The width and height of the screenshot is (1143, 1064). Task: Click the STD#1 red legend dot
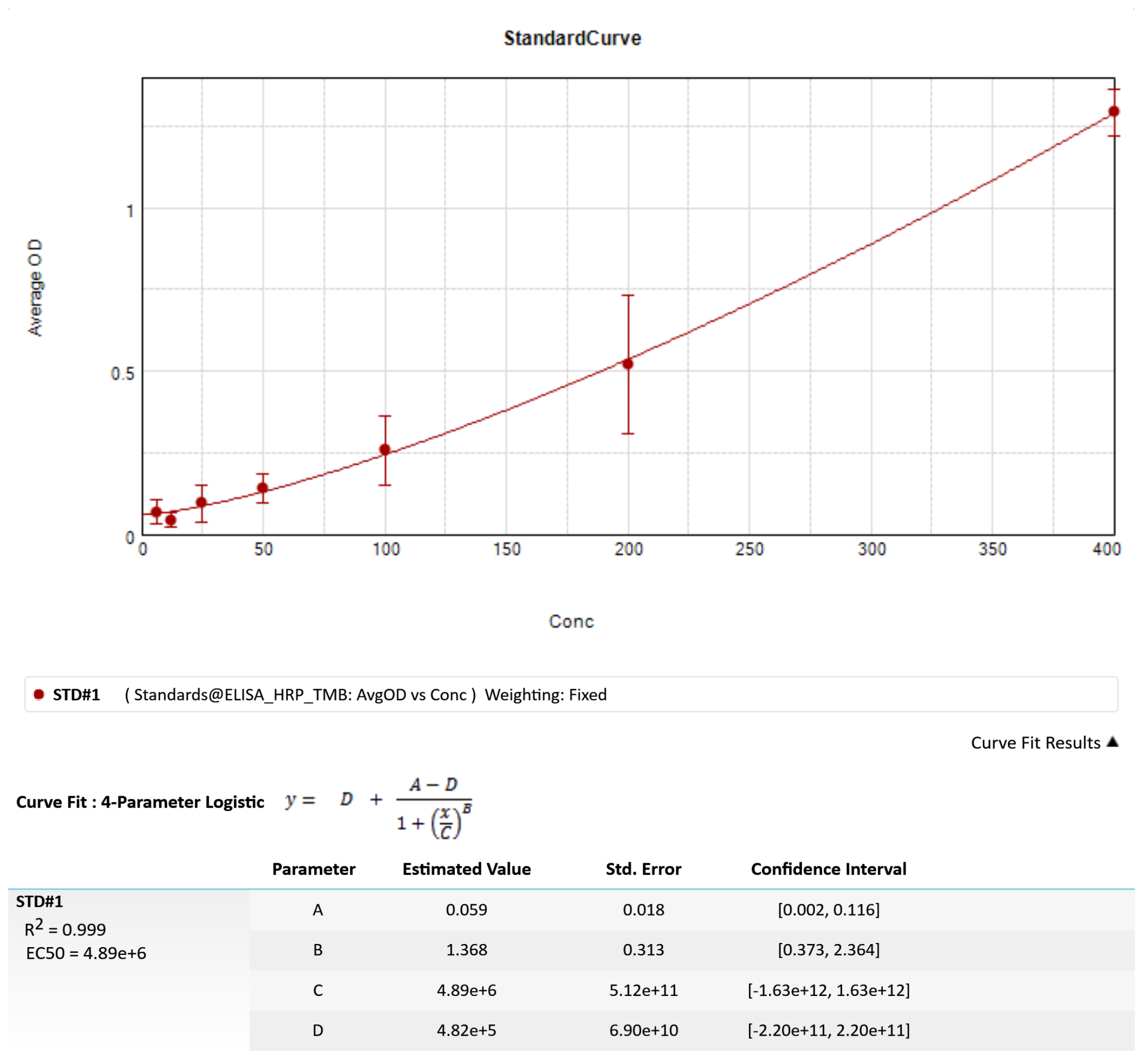(39, 694)
